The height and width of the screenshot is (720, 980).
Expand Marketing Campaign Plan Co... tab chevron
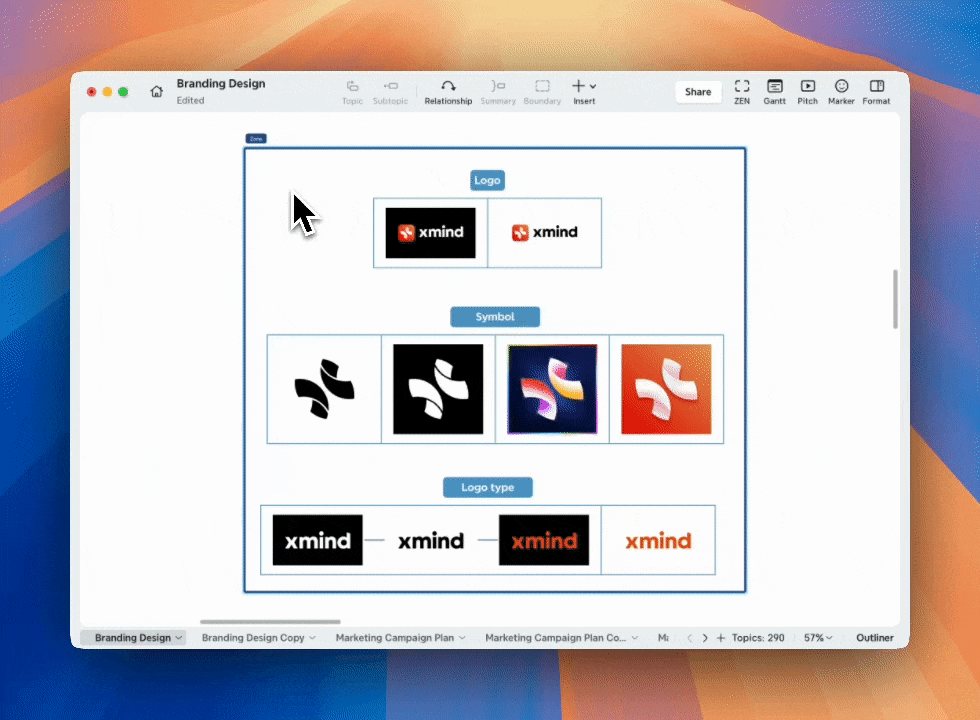point(635,638)
